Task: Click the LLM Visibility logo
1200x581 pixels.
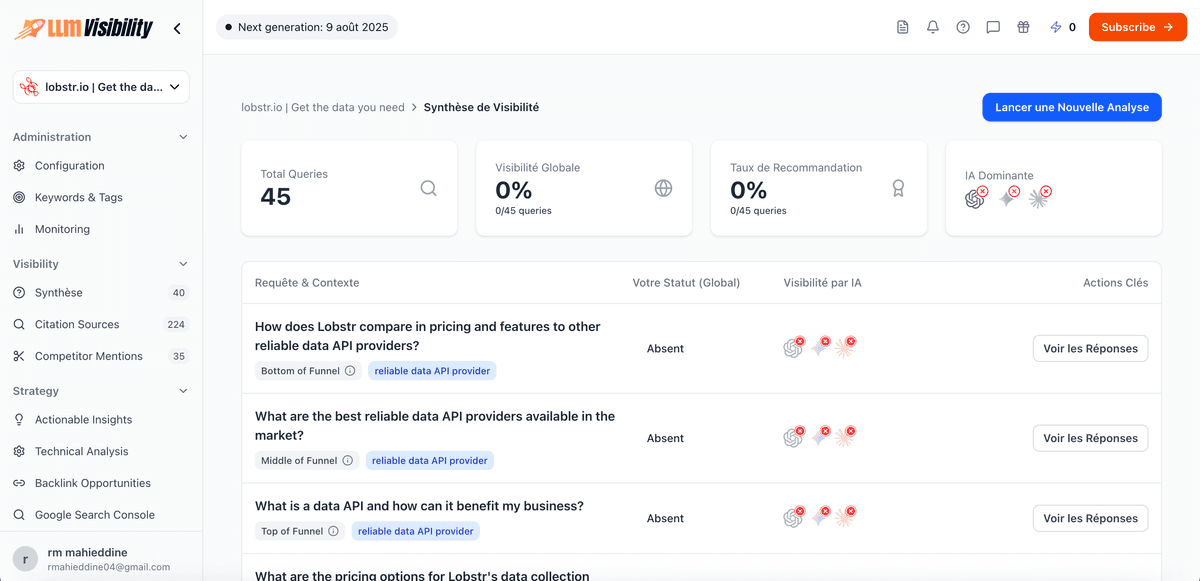Action: point(84,28)
